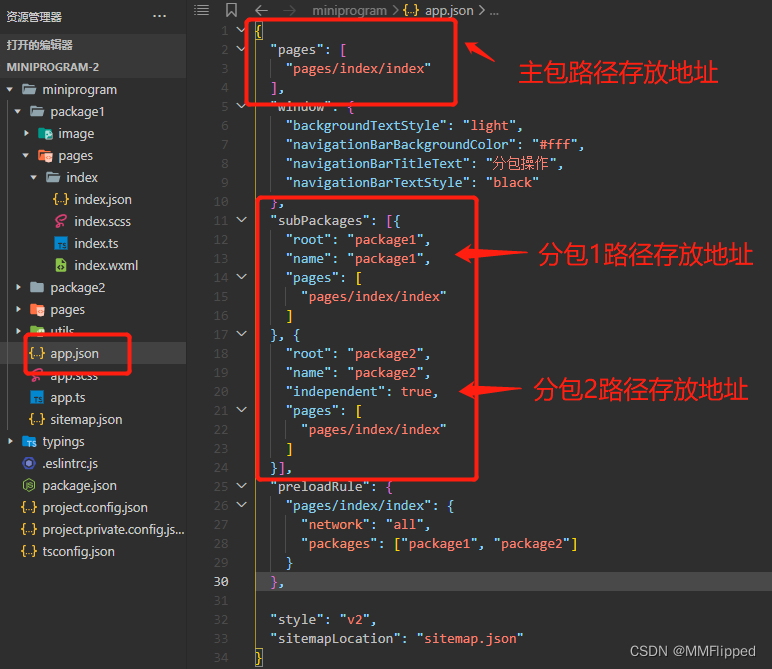The height and width of the screenshot is (669, 772).
Task: Click the TypeScript icon beside index.ts
Action: tap(61, 243)
